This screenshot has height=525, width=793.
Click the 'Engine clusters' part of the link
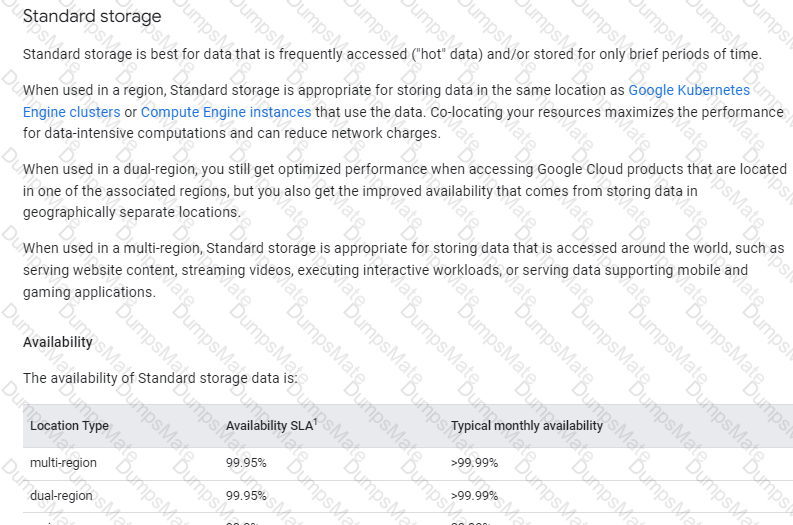click(x=71, y=112)
